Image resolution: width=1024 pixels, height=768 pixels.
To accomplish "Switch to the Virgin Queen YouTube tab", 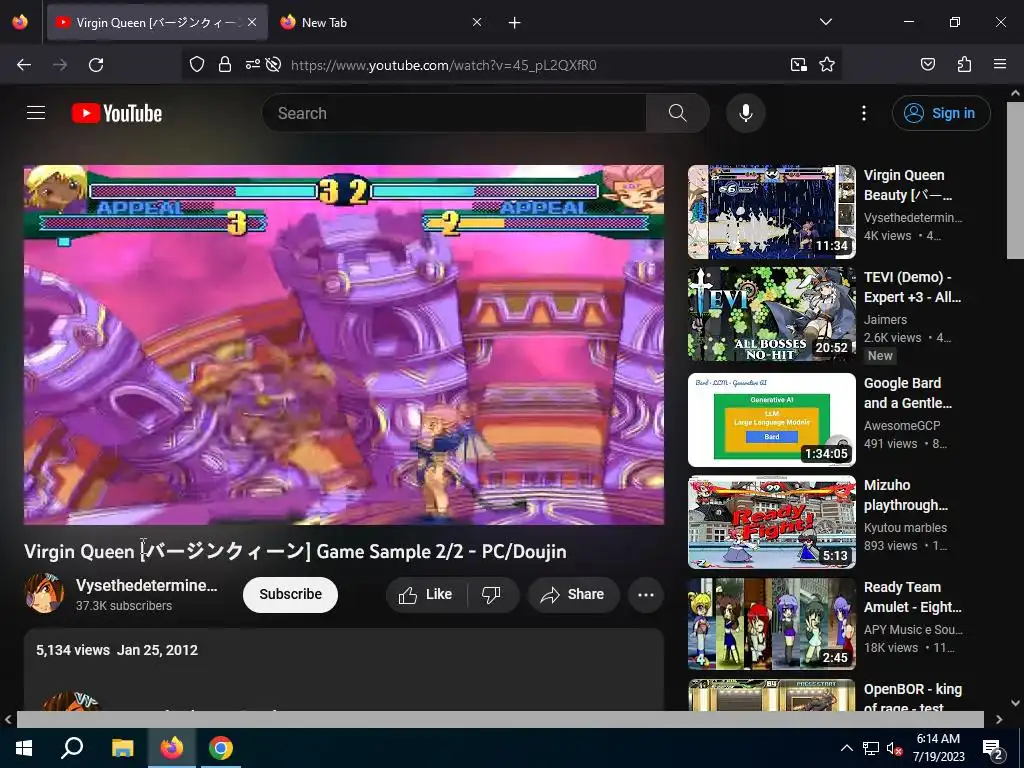I will click(x=157, y=23).
